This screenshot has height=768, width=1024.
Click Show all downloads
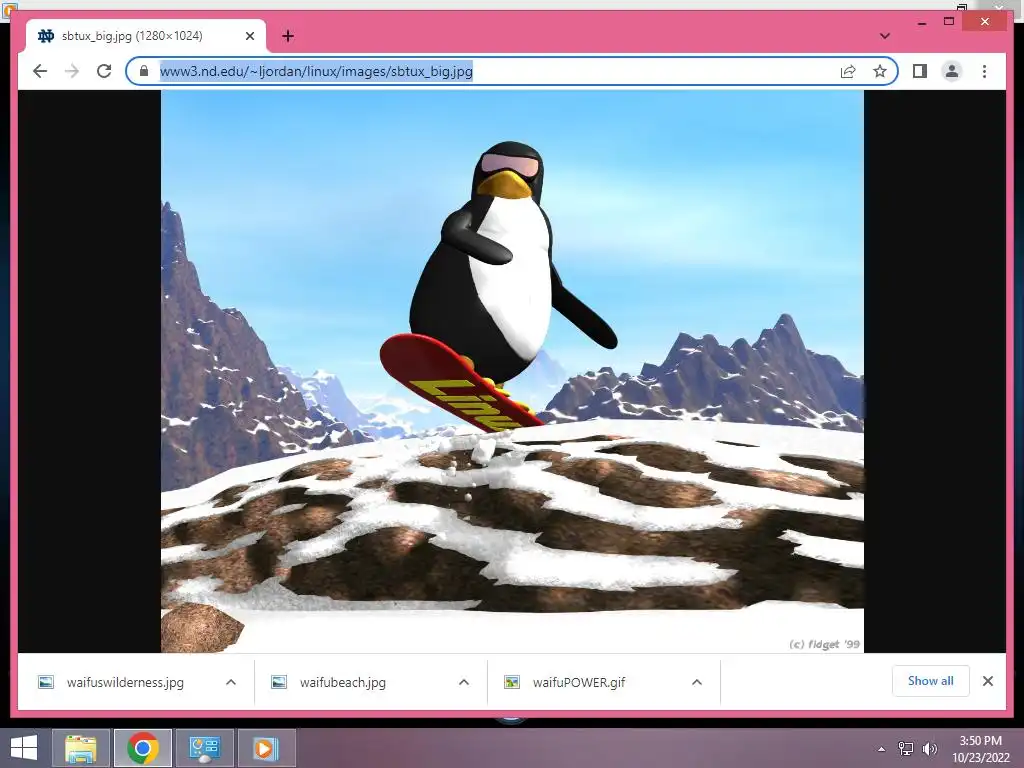coord(931,681)
